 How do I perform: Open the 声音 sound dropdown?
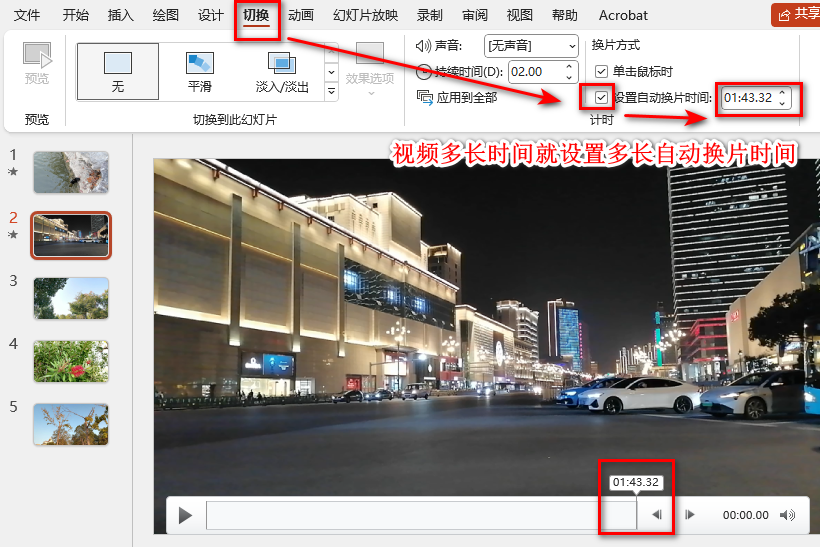click(531, 46)
